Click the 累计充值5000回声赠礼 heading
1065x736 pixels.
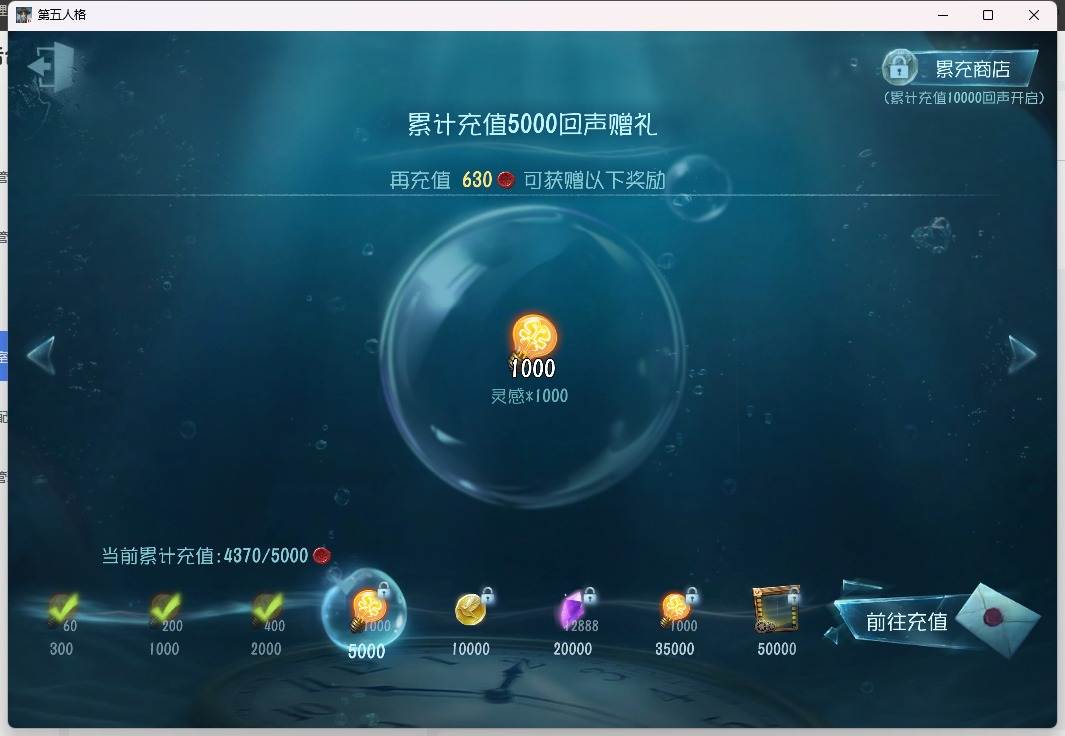[x=532, y=124]
